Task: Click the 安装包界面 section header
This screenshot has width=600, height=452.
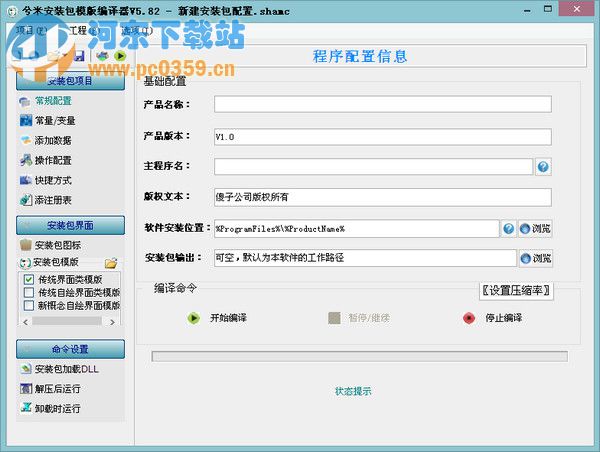Action: pyautogui.click(x=70, y=225)
